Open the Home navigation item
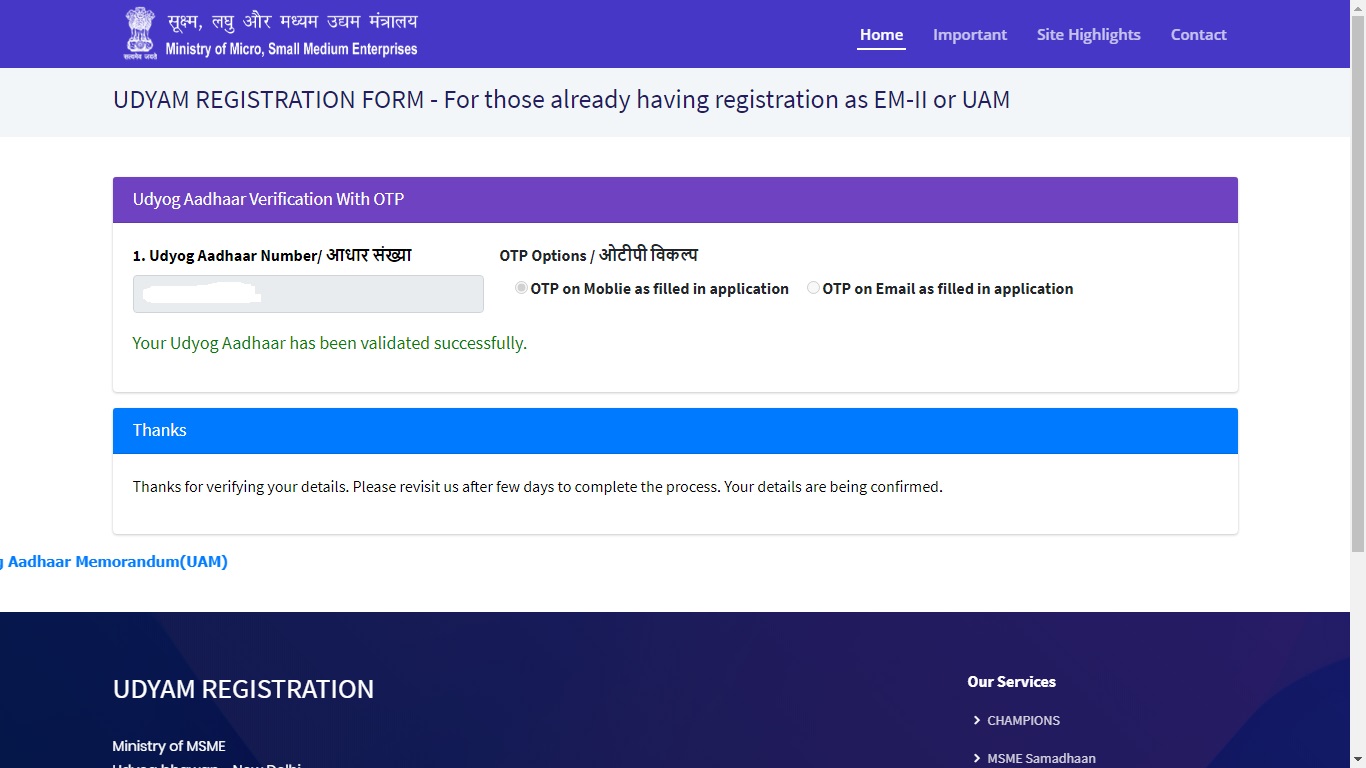1366x768 pixels. coord(881,33)
